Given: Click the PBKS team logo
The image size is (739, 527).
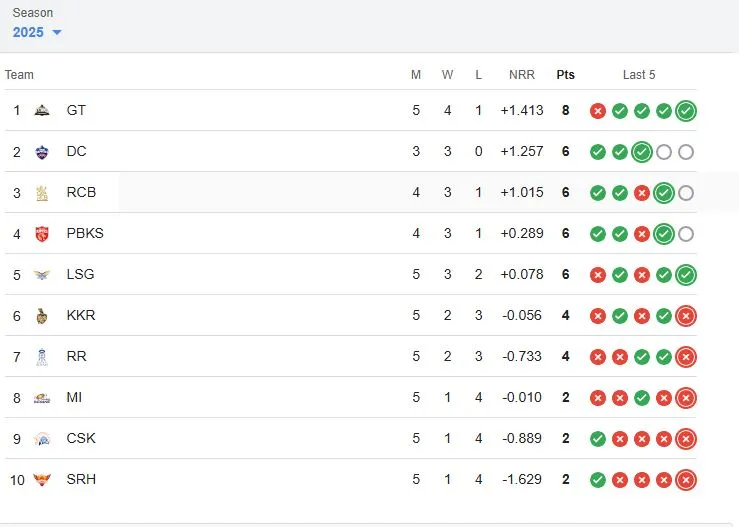Looking at the screenshot, I should (x=42, y=234).
